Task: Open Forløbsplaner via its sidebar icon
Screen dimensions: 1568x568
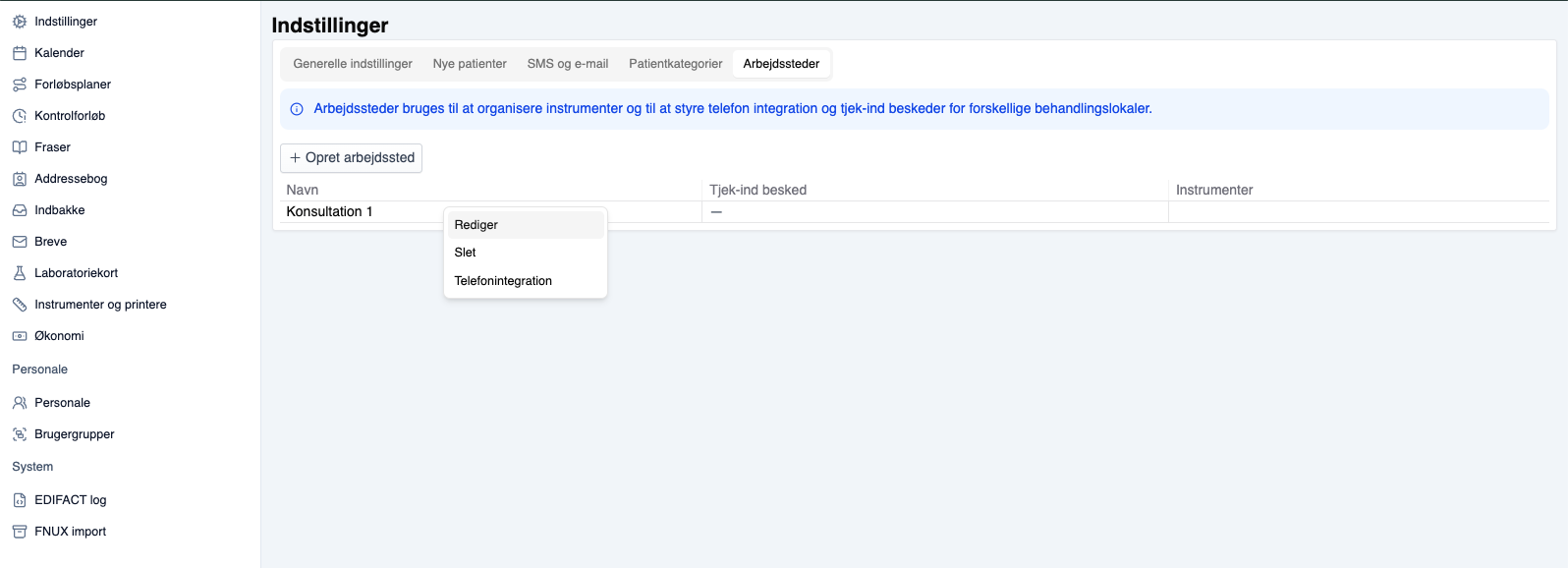Action: 20,85
